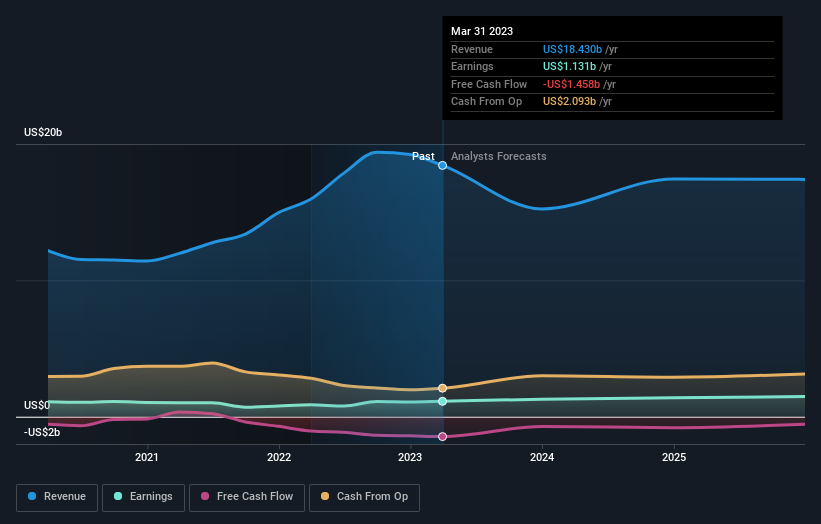
Task: Click the -US$1.458b free cash flow value
Action: (571, 84)
